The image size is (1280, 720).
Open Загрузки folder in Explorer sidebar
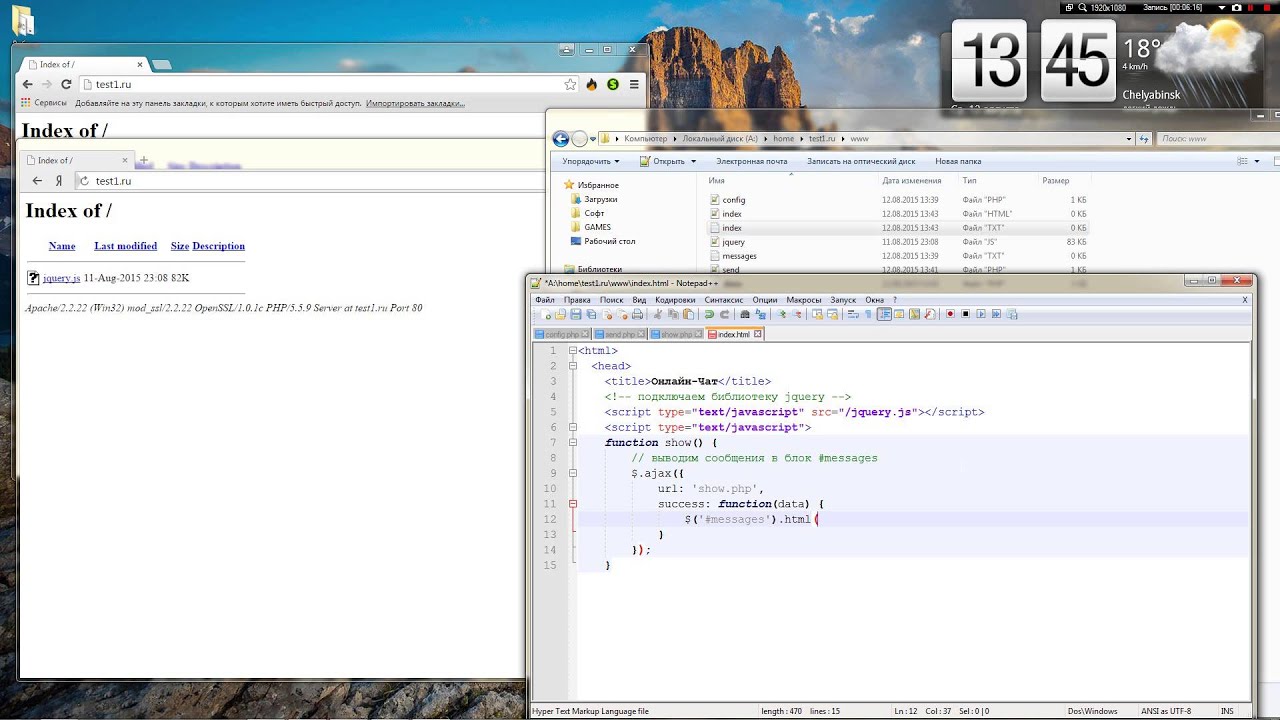tap(600, 199)
